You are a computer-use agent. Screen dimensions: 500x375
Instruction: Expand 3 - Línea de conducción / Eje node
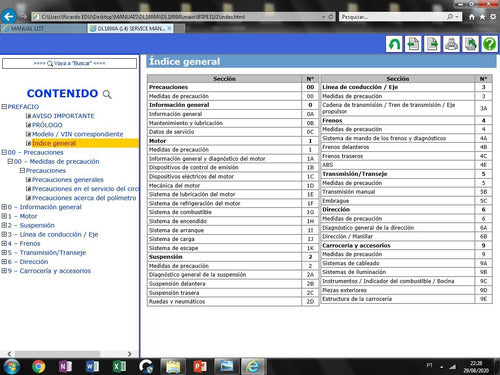[x=4, y=234]
